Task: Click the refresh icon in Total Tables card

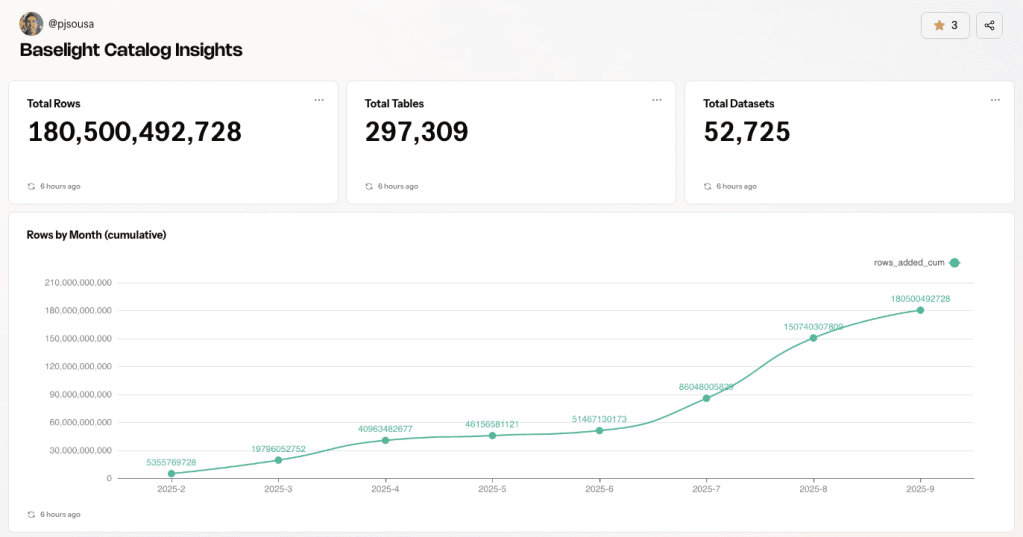Action: point(370,186)
